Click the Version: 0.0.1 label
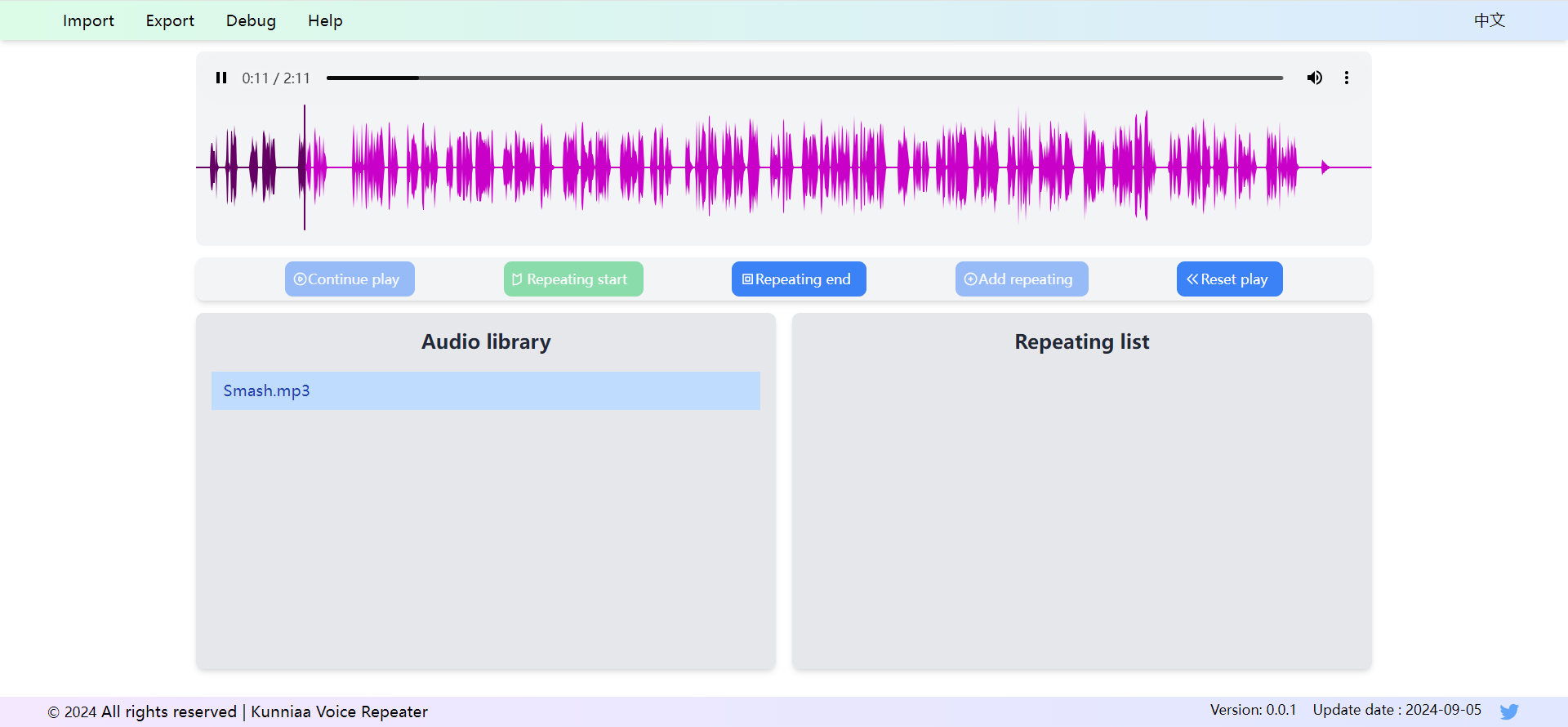Viewport: 1568px width, 727px height. tap(1253, 710)
